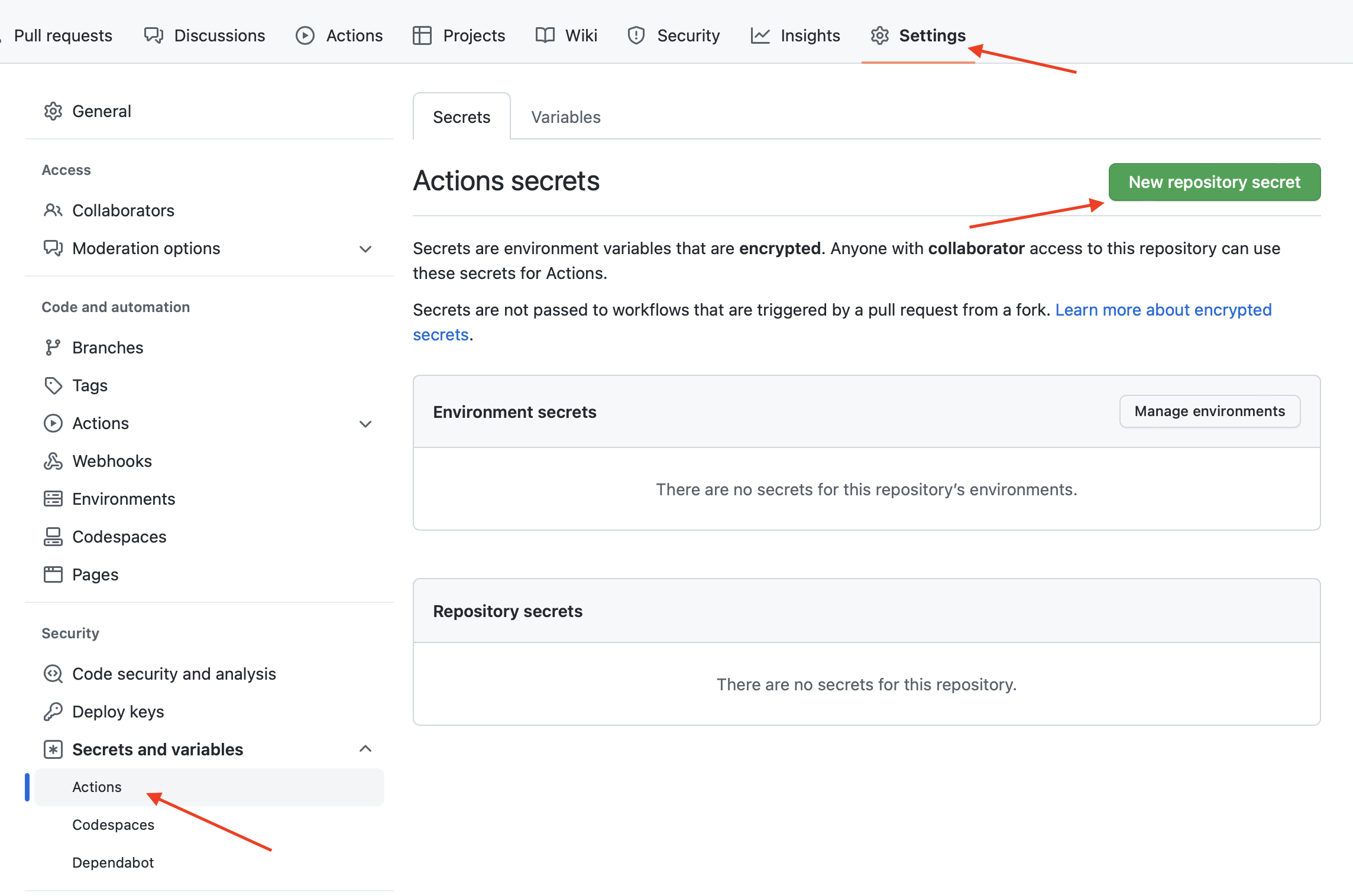Click the Projects board icon
The width and height of the screenshot is (1353, 896).
tap(422, 35)
